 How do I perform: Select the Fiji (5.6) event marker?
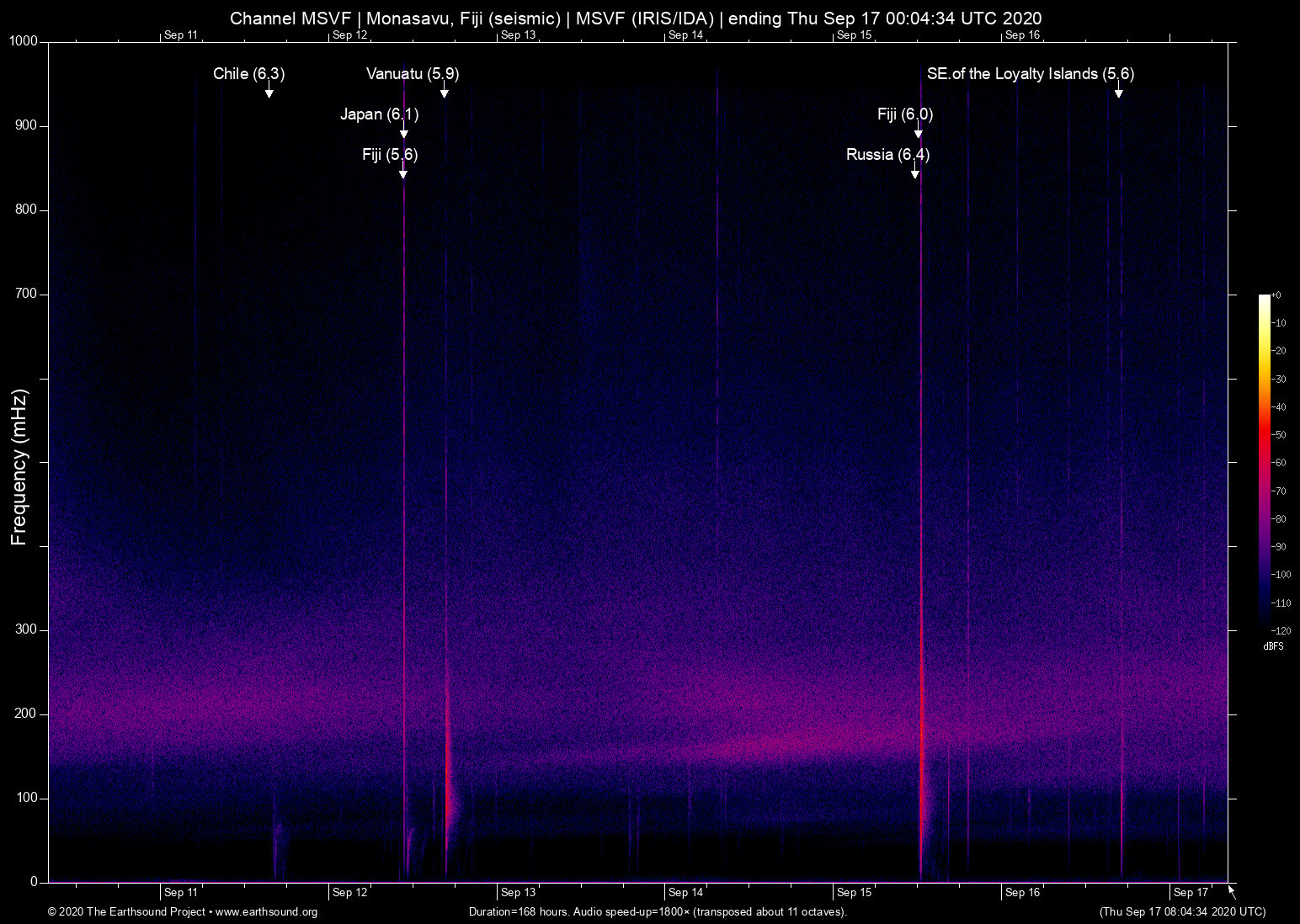pyautogui.click(x=402, y=176)
